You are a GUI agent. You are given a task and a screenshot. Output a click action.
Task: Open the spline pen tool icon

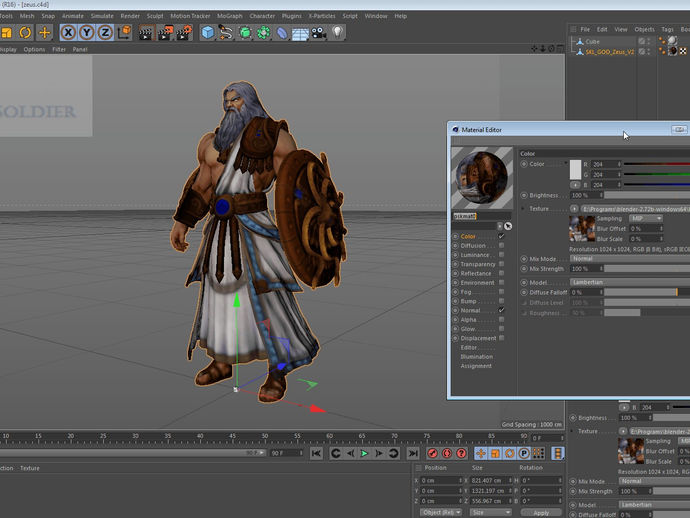(226, 33)
